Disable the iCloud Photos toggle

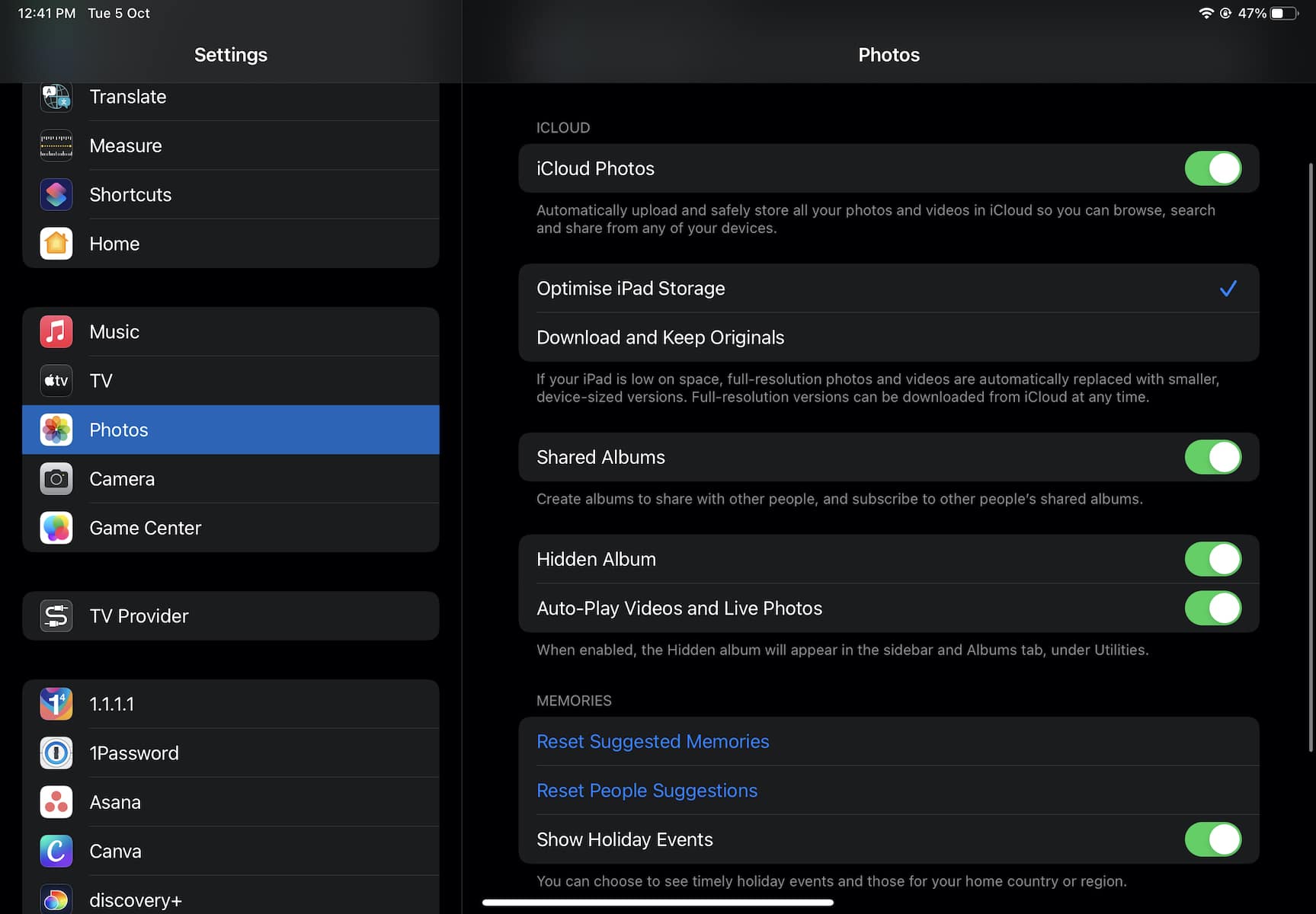[1212, 168]
